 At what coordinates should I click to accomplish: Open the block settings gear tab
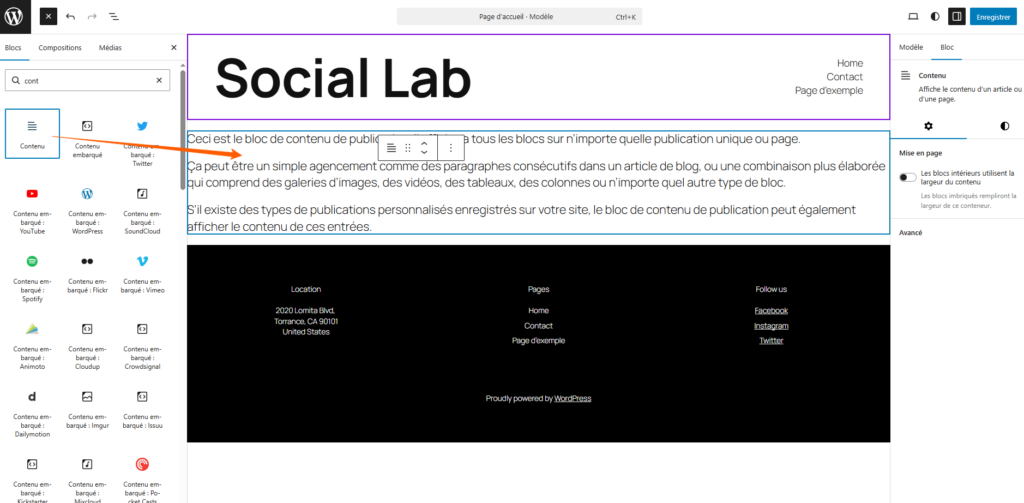[x=929, y=125]
